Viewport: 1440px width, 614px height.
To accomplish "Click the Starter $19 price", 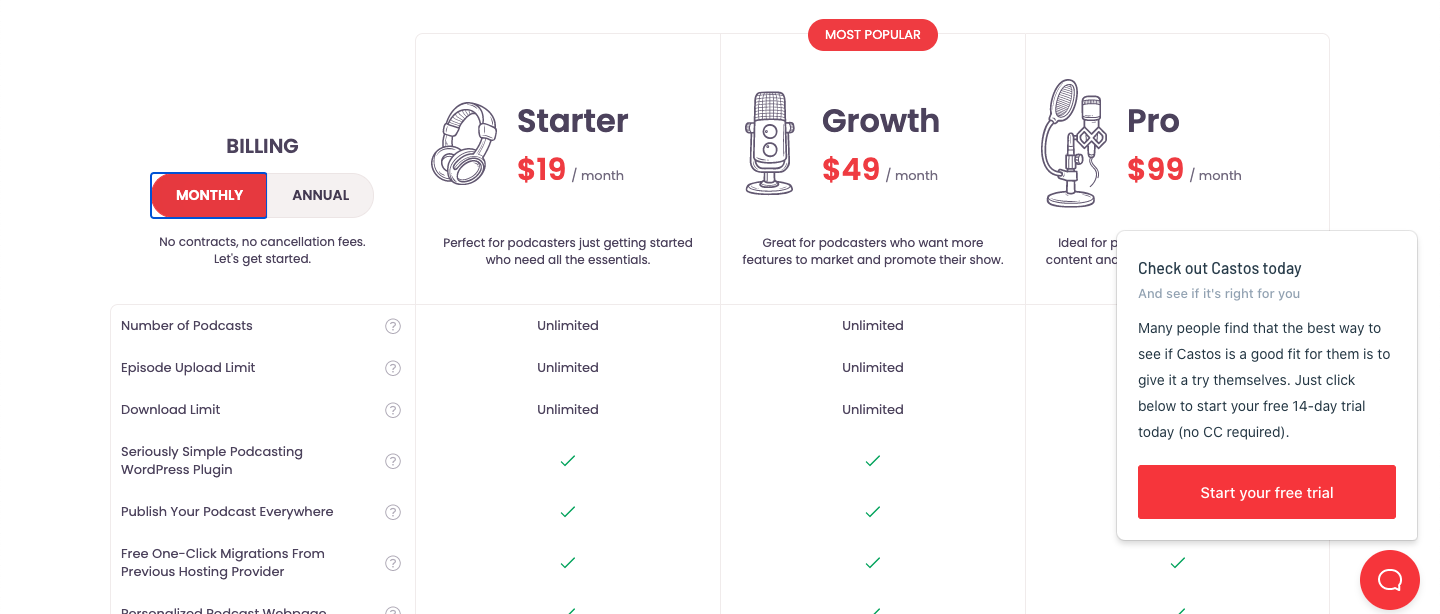I will [x=542, y=170].
